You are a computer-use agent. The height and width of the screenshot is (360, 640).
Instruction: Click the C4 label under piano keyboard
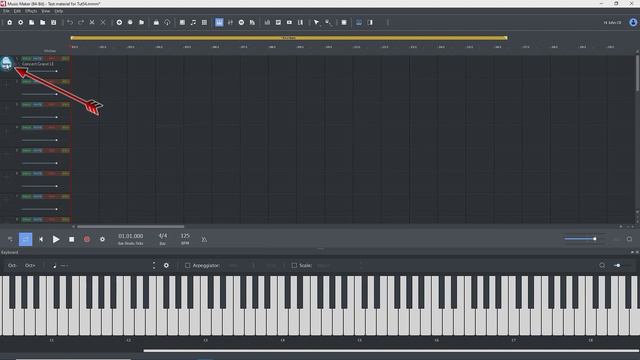[282, 340]
